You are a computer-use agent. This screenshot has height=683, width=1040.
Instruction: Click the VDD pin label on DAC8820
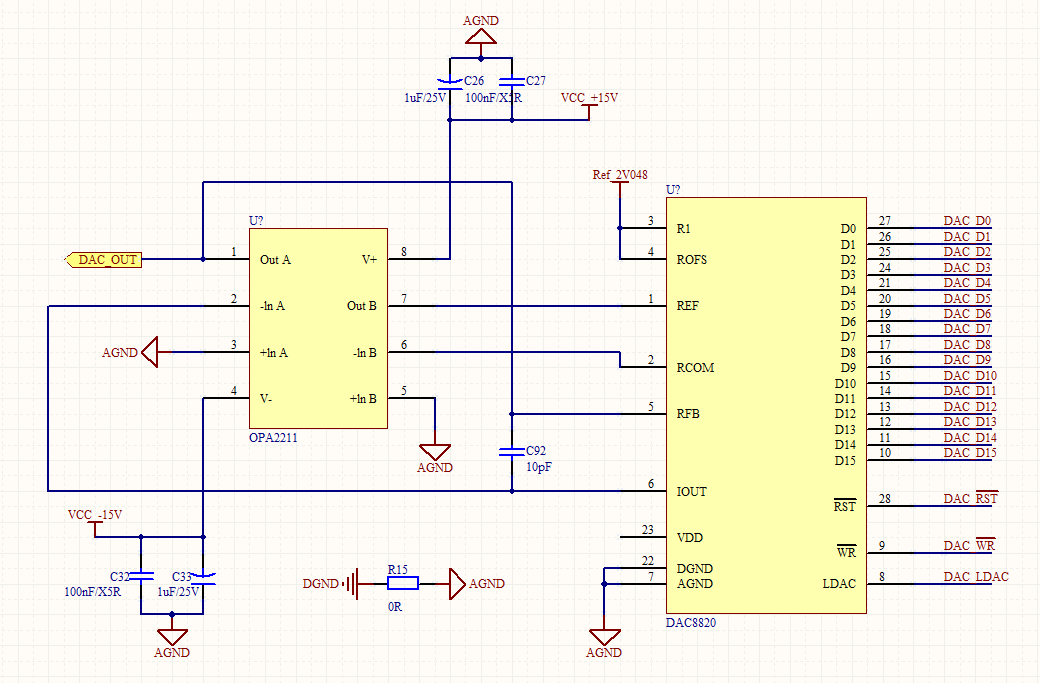(690, 538)
